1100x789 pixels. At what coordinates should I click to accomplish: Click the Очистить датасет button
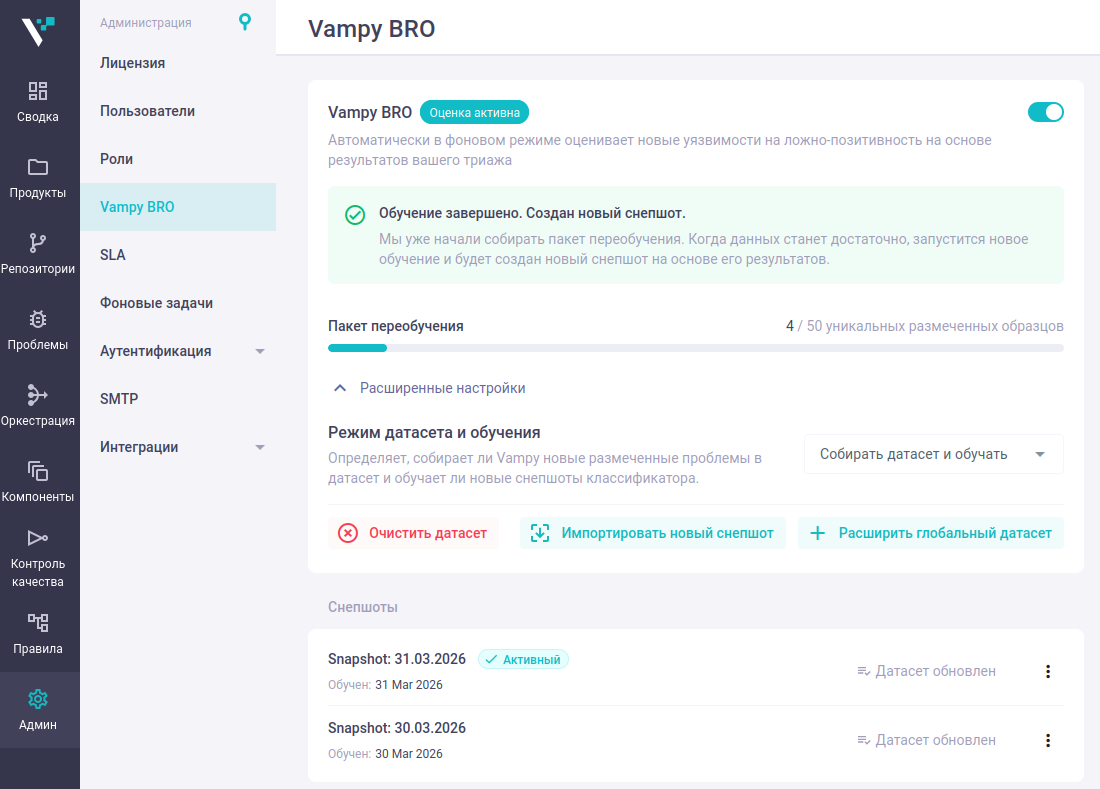(x=413, y=533)
